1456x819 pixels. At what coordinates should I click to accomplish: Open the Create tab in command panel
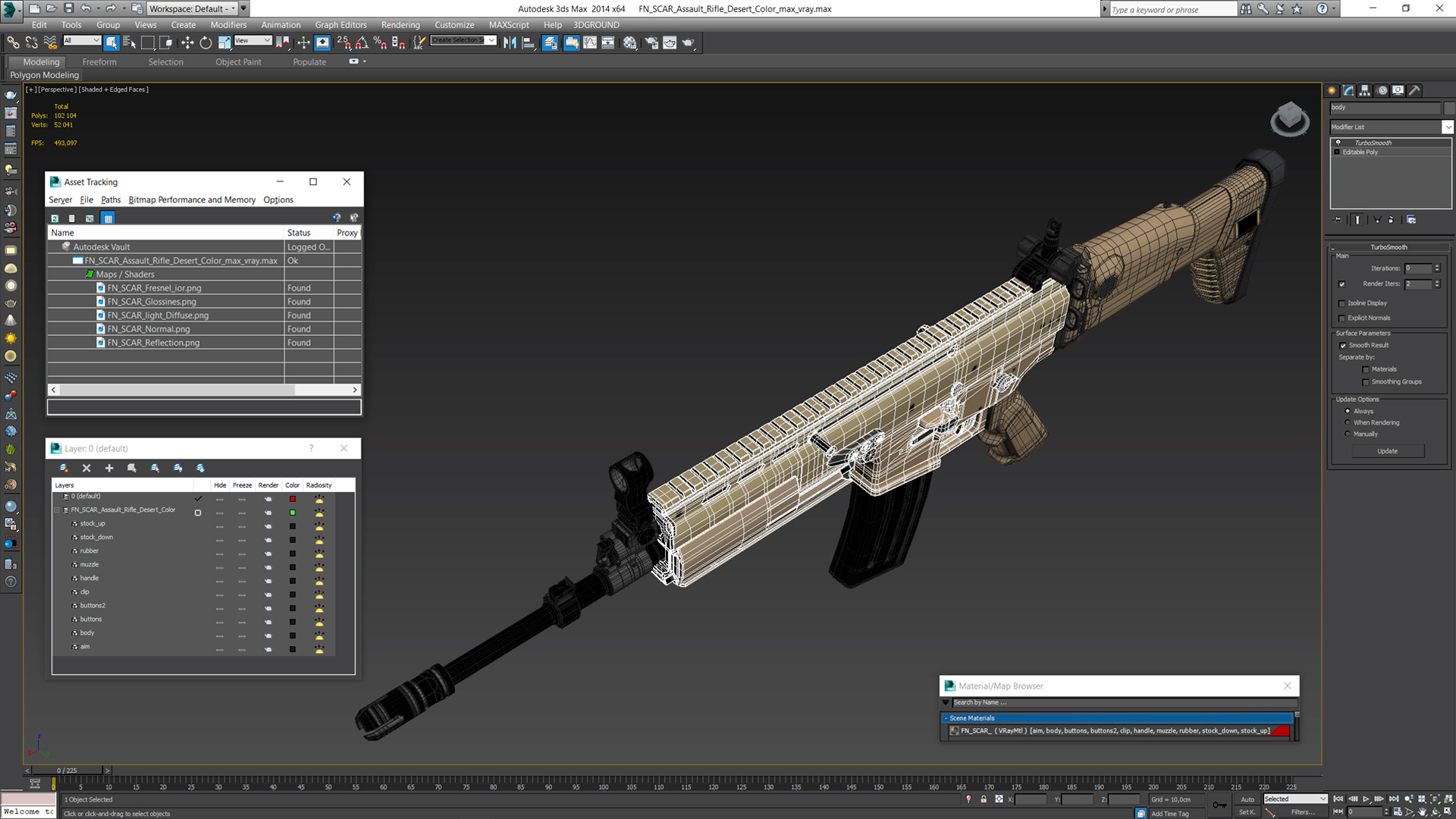click(x=1332, y=90)
